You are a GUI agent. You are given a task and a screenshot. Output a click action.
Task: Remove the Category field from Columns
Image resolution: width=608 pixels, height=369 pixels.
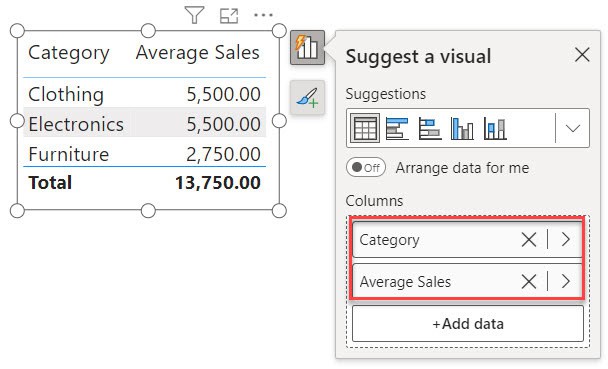tap(529, 240)
